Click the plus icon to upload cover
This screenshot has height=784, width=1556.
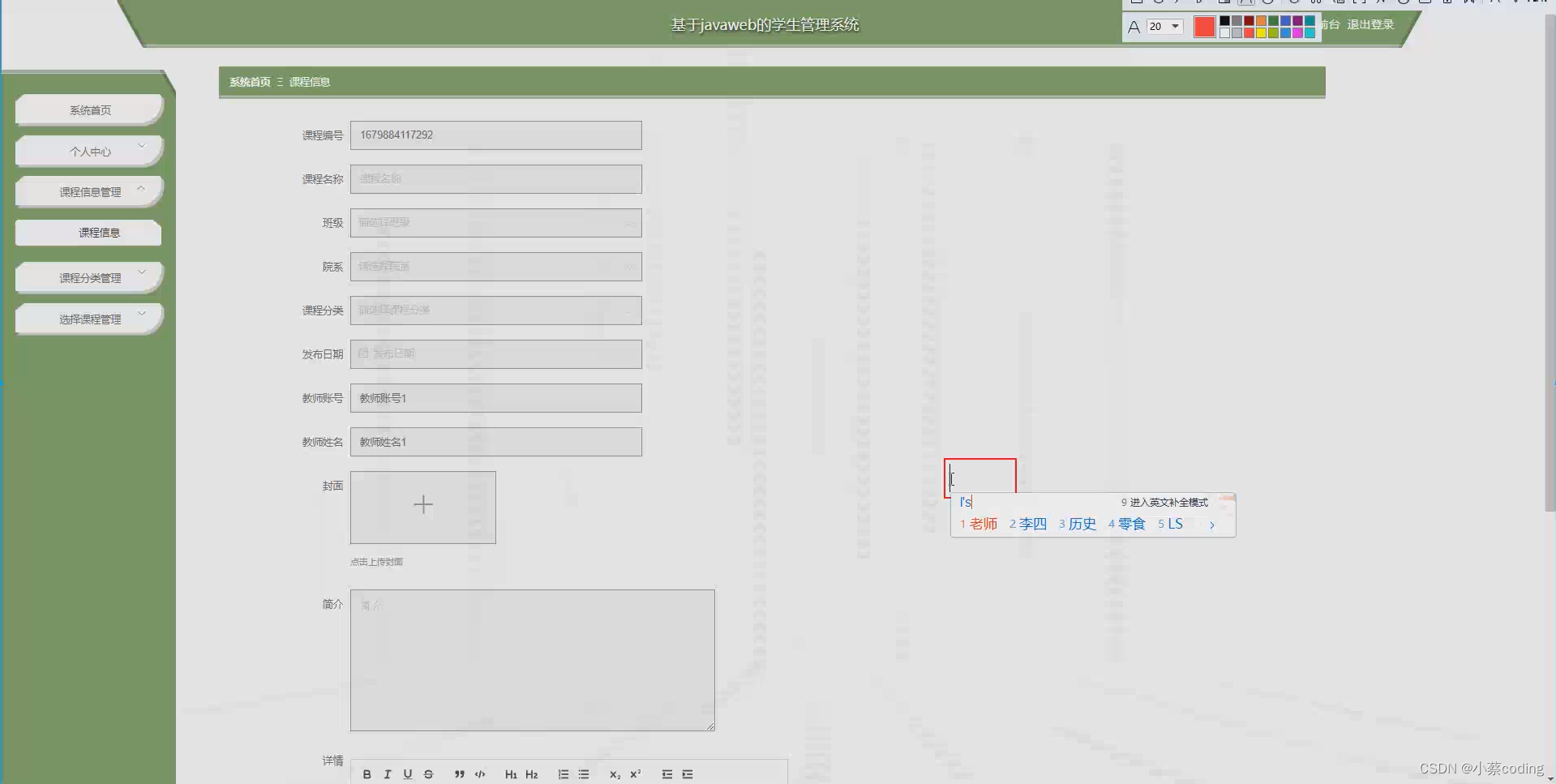tap(423, 505)
